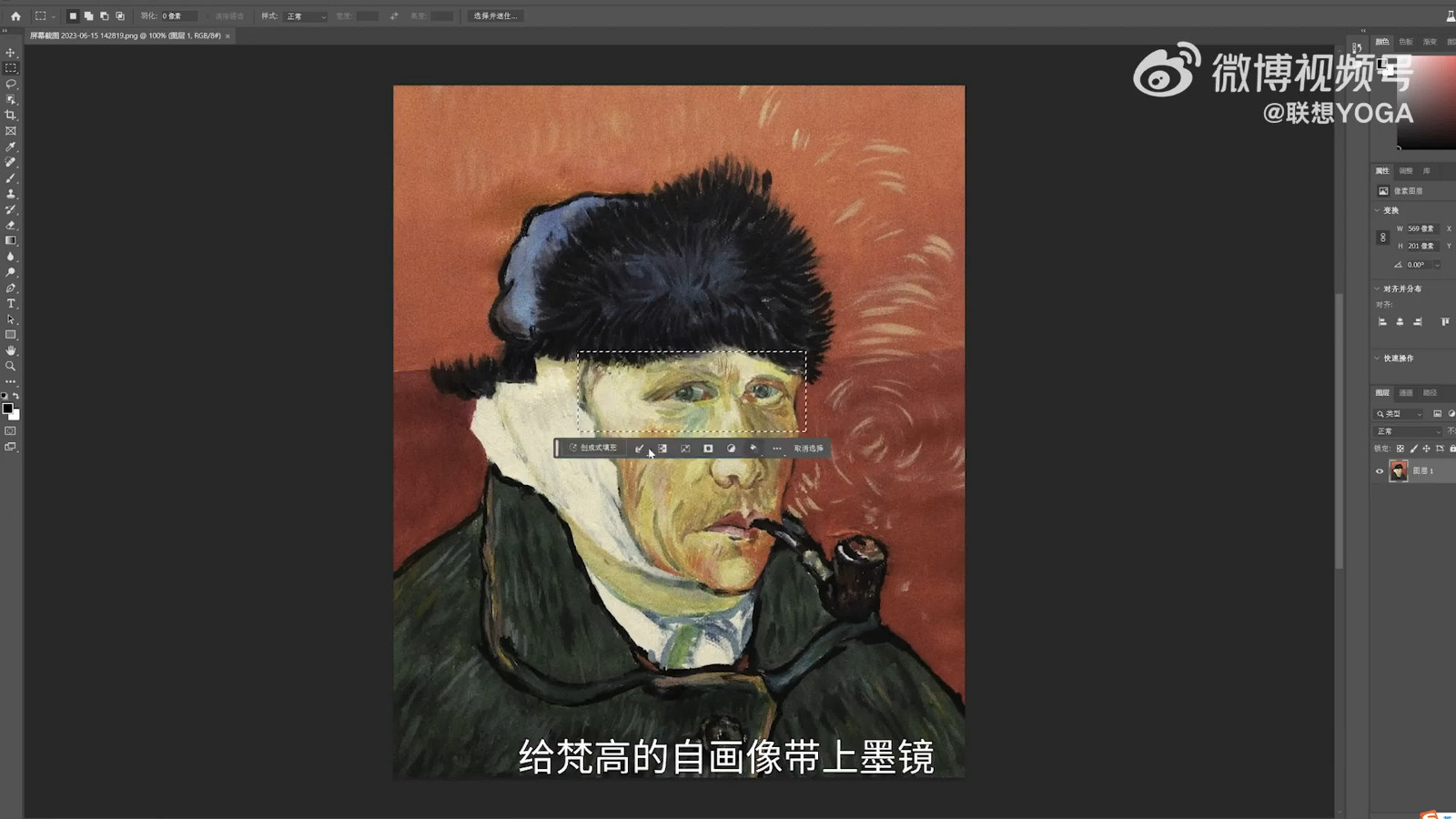Switch to the 色板 swatches tab
1456x819 pixels.
pos(1406,42)
